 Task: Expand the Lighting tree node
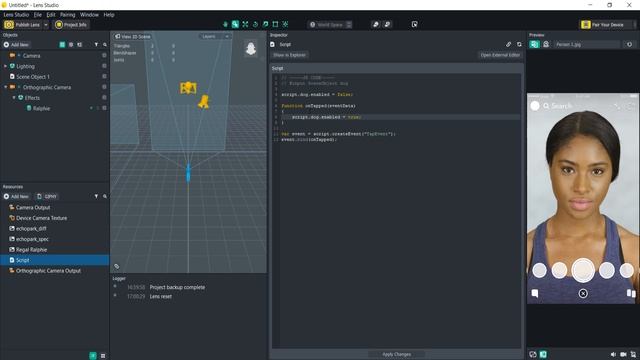coord(5,66)
